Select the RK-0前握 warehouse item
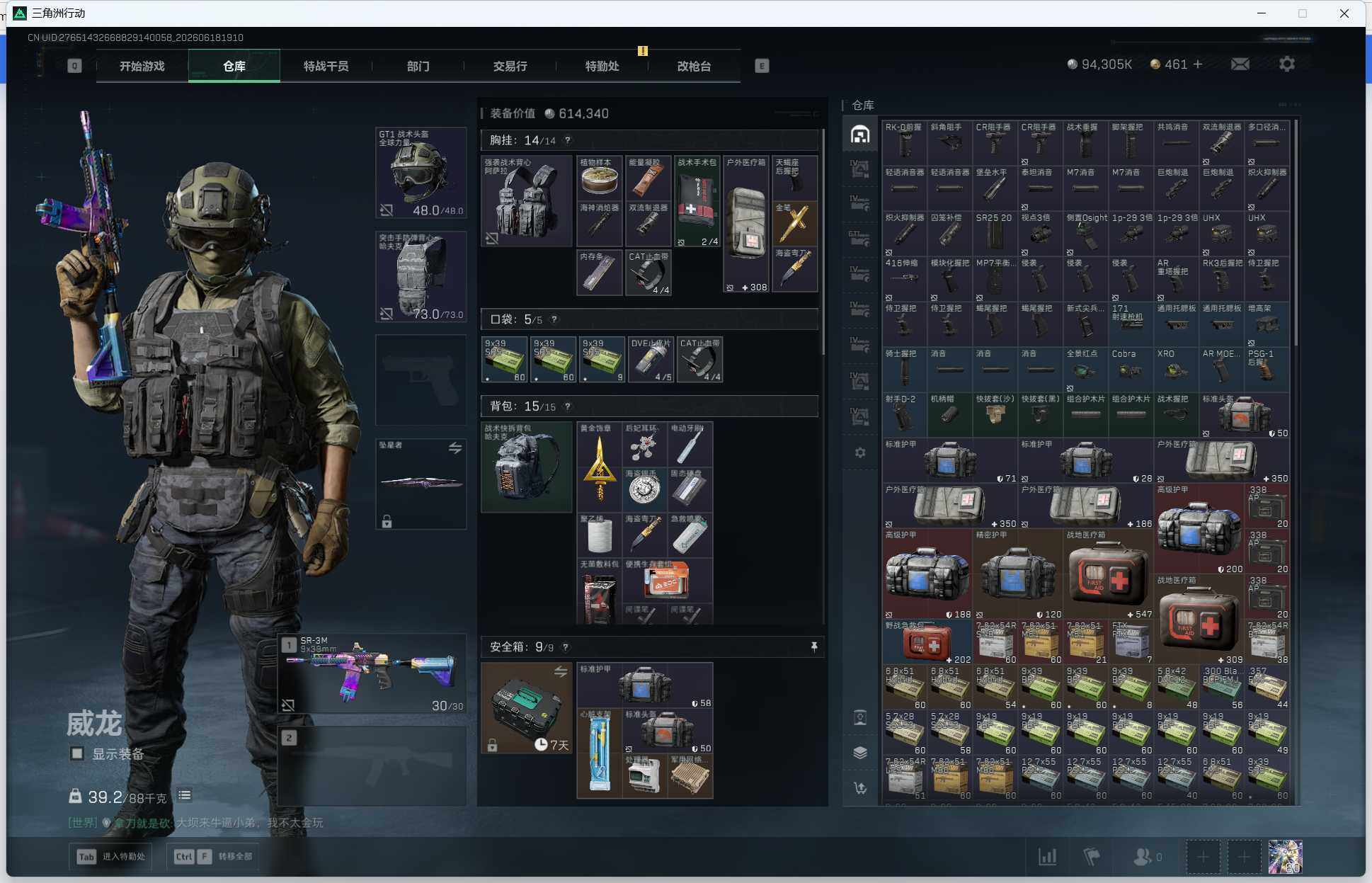 coord(905,143)
